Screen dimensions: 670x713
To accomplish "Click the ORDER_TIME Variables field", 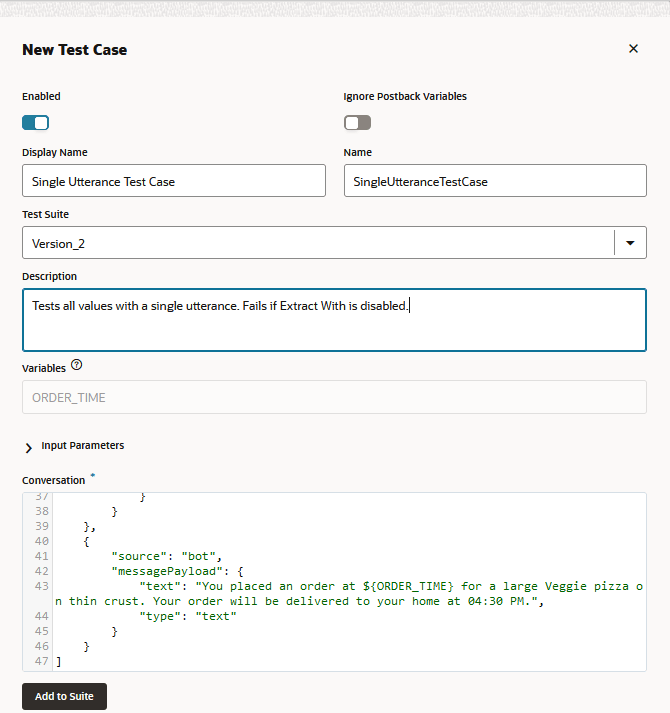I will click(334, 397).
